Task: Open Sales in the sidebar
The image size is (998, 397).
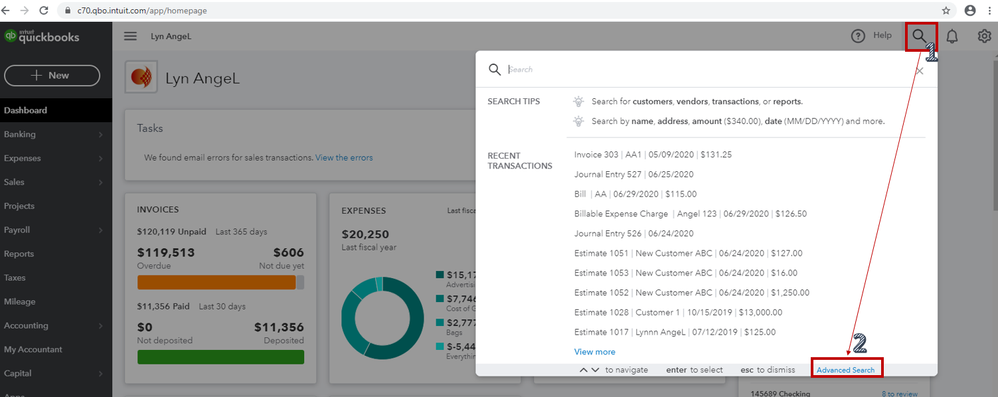Action: click(x=14, y=182)
